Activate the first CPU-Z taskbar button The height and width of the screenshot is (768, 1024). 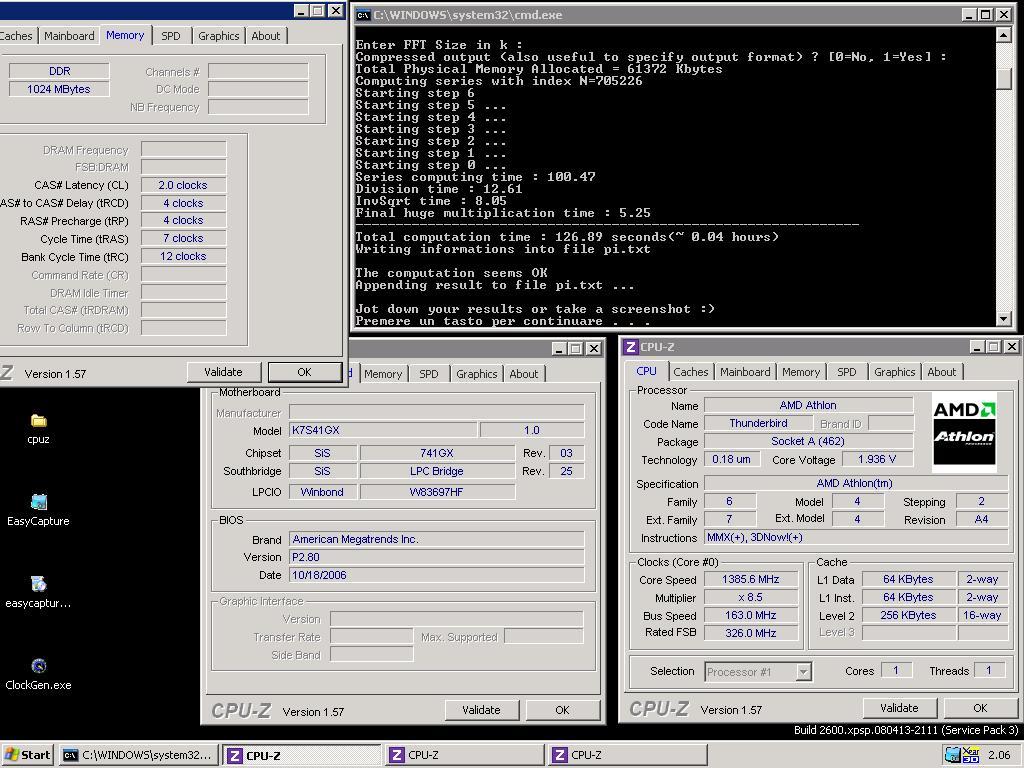[x=301, y=755]
